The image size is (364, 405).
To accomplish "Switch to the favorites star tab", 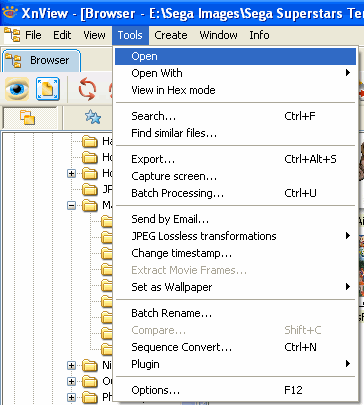I will (x=93, y=117).
